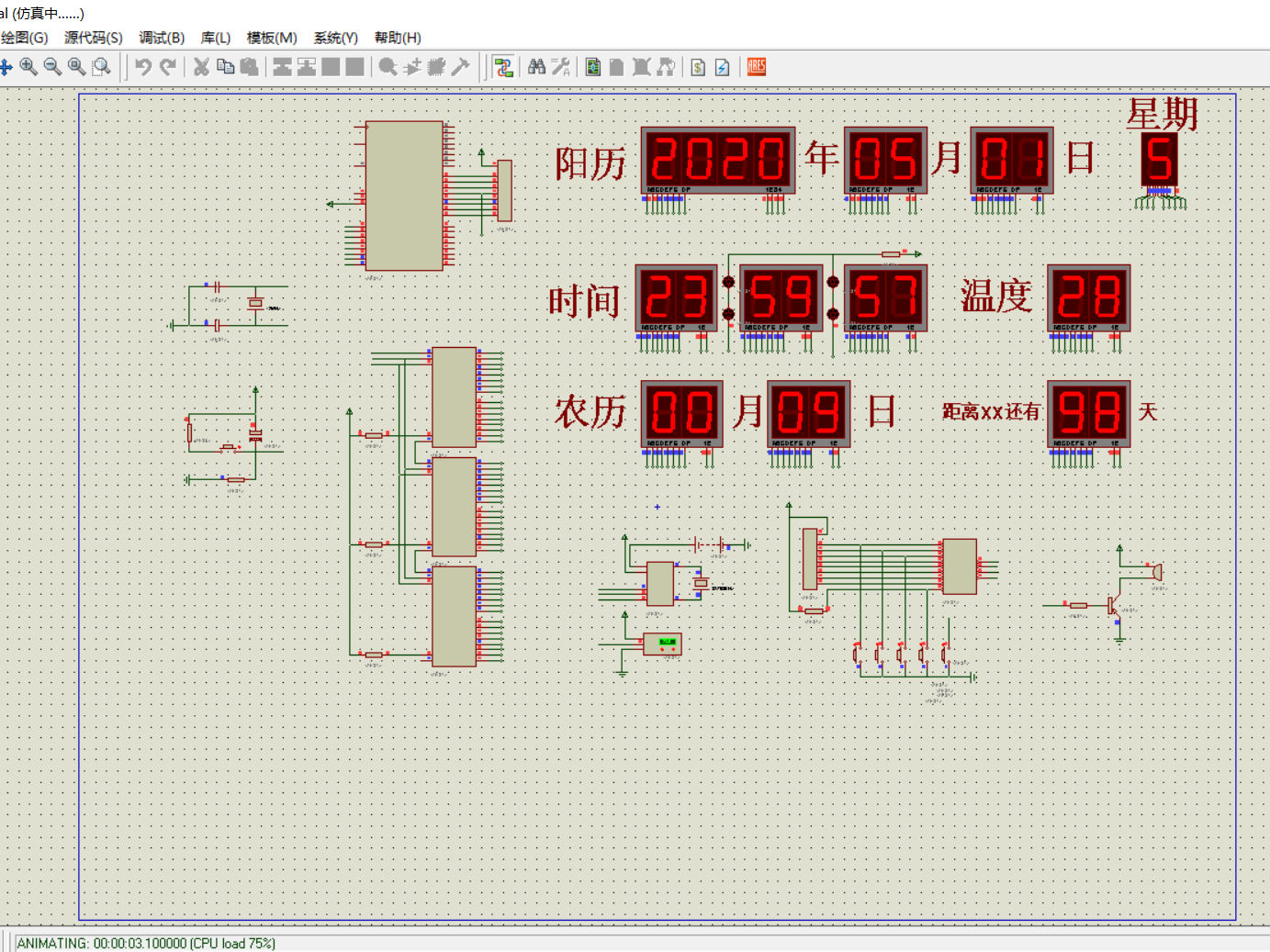Viewport: 1270px width, 952px height.
Task: Click the 距离XX还有 label text
Action: [x=992, y=412]
